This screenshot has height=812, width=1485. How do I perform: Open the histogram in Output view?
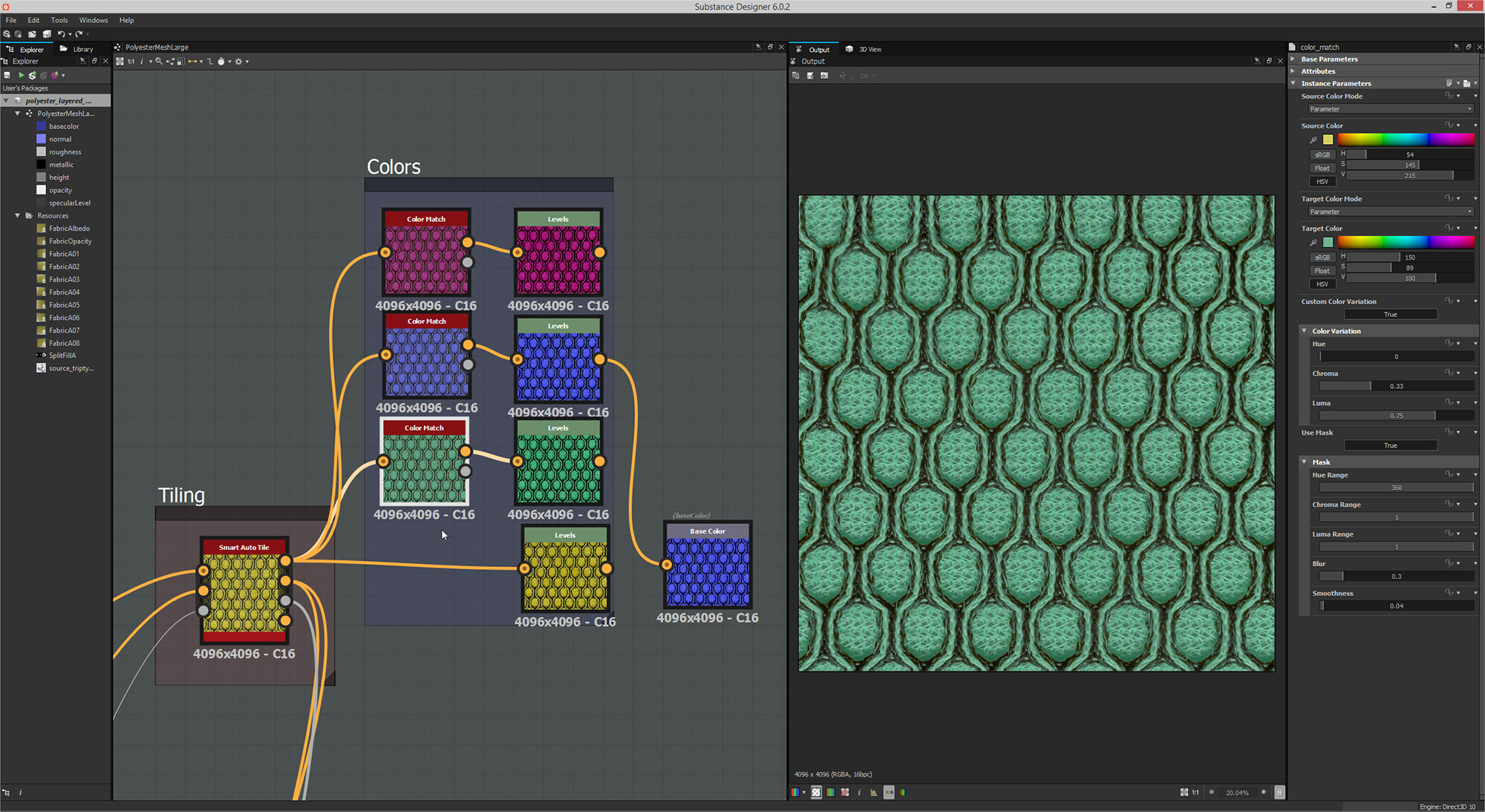click(x=873, y=793)
